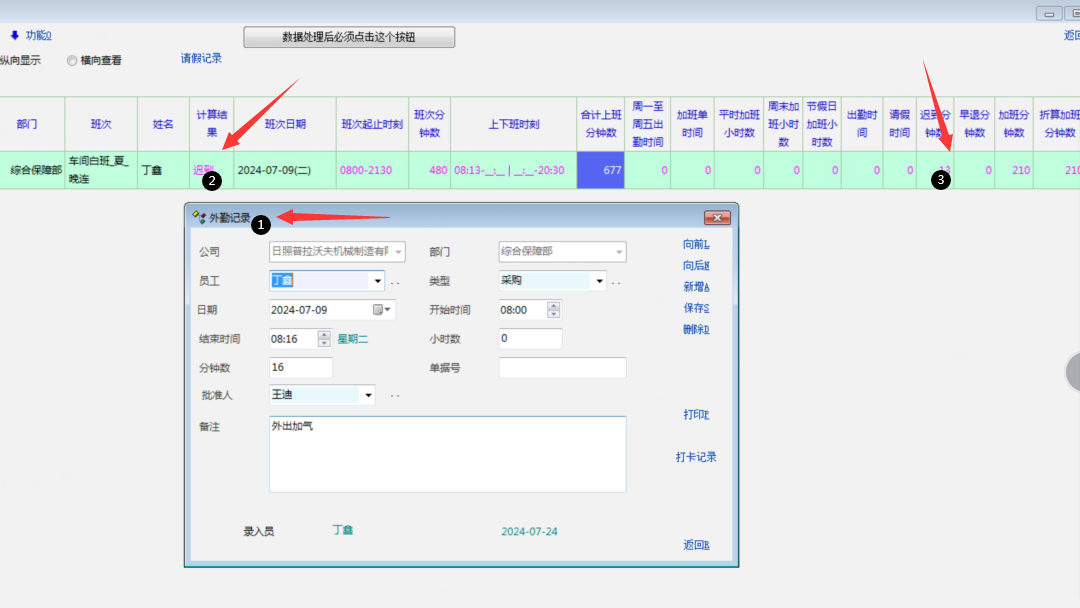
Task: Expand the 批准人 dropdown showing 王迪
Action: pyautogui.click(x=369, y=396)
